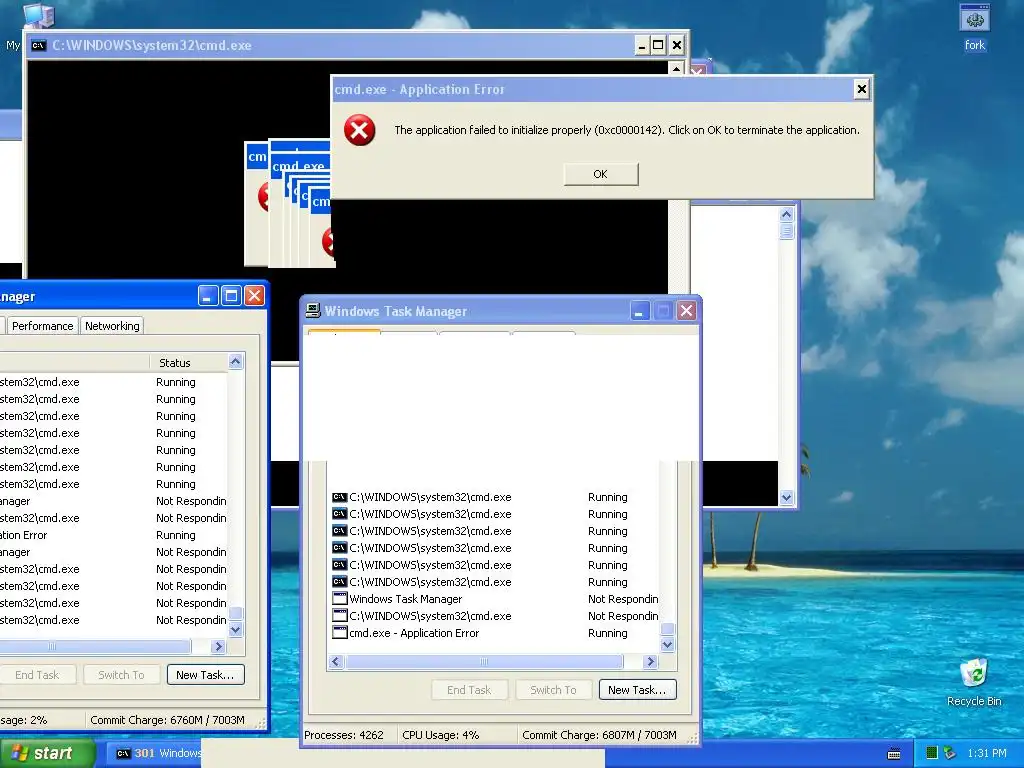Maximize the C:\WINDOWS\system32\cmd.exe console window
The height and width of the screenshot is (768, 1024).
pyautogui.click(x=658, y=45)
